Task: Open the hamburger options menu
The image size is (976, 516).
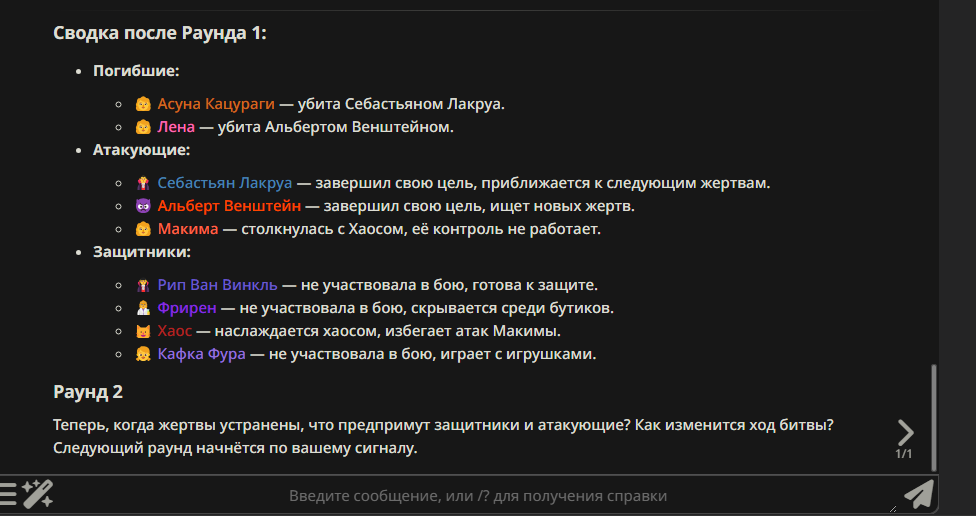Action: [7, 494]
